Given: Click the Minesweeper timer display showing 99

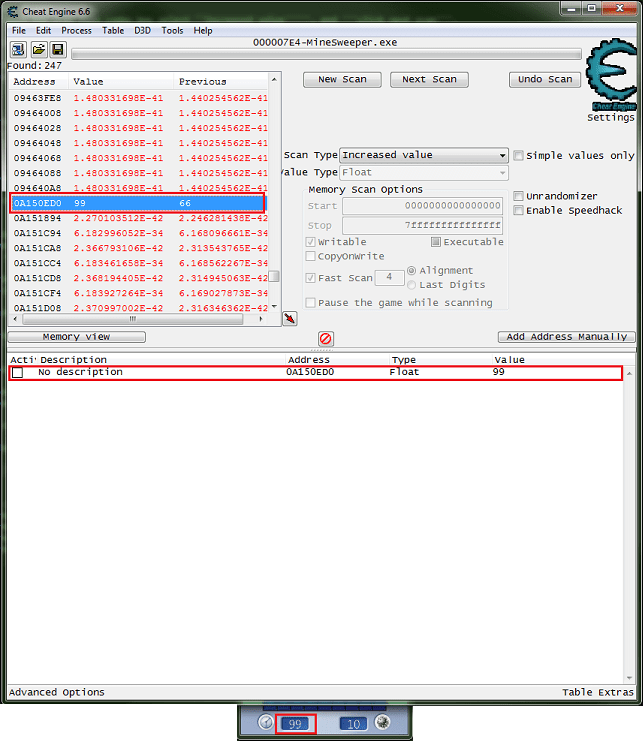Looking at the screenshot, I should click(295, 724).
